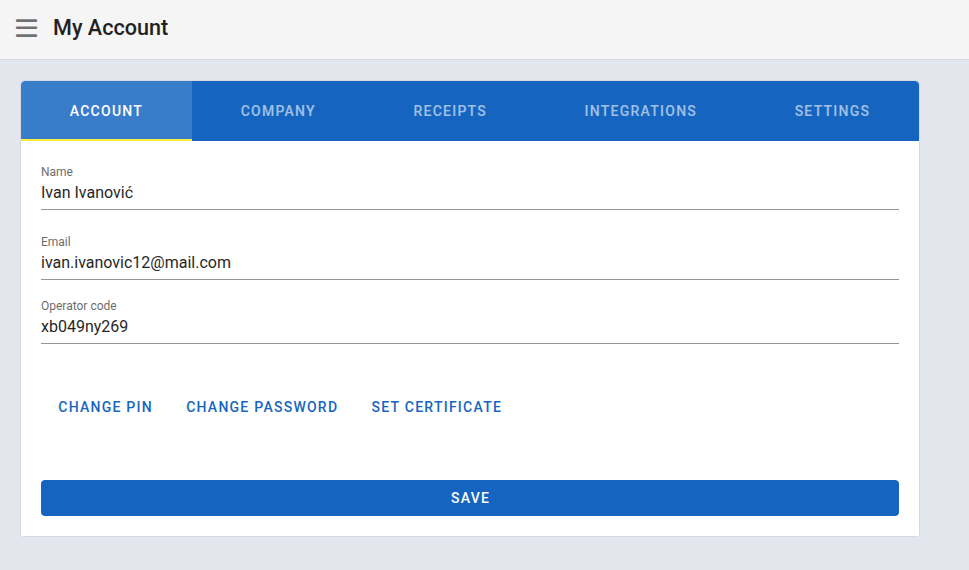
Task: Click the Name field with Ivan Ivanović
Action: (x=470, y=193)
